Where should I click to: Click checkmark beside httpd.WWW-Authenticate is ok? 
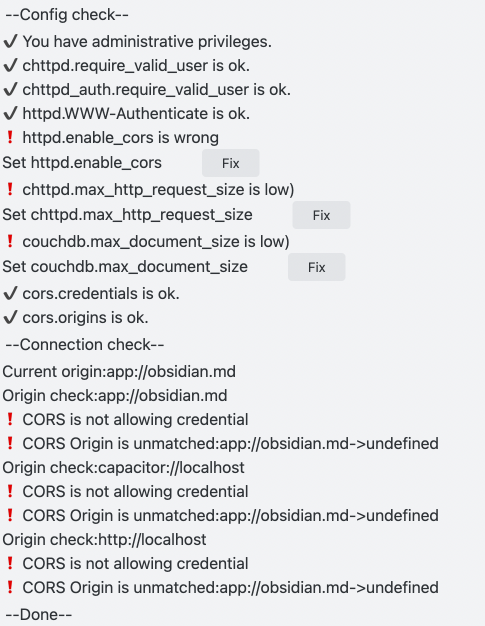click(10, 113)
